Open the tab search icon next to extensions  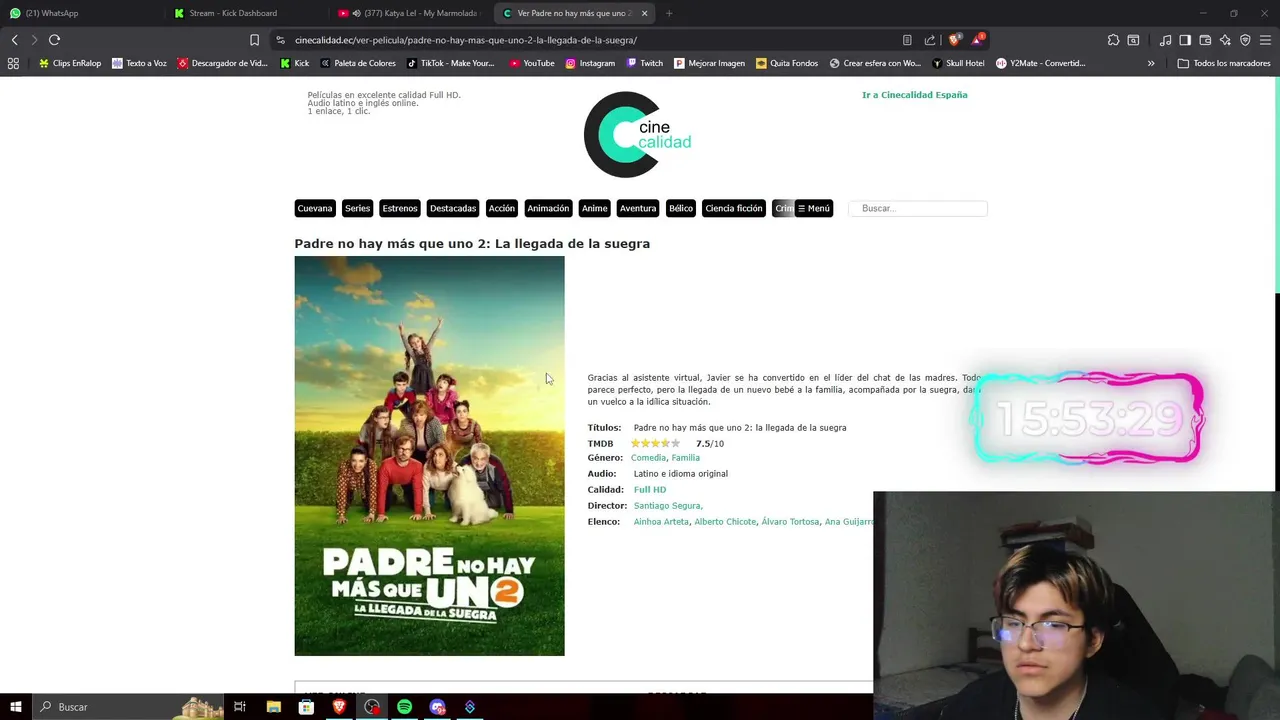point(1133,40)
